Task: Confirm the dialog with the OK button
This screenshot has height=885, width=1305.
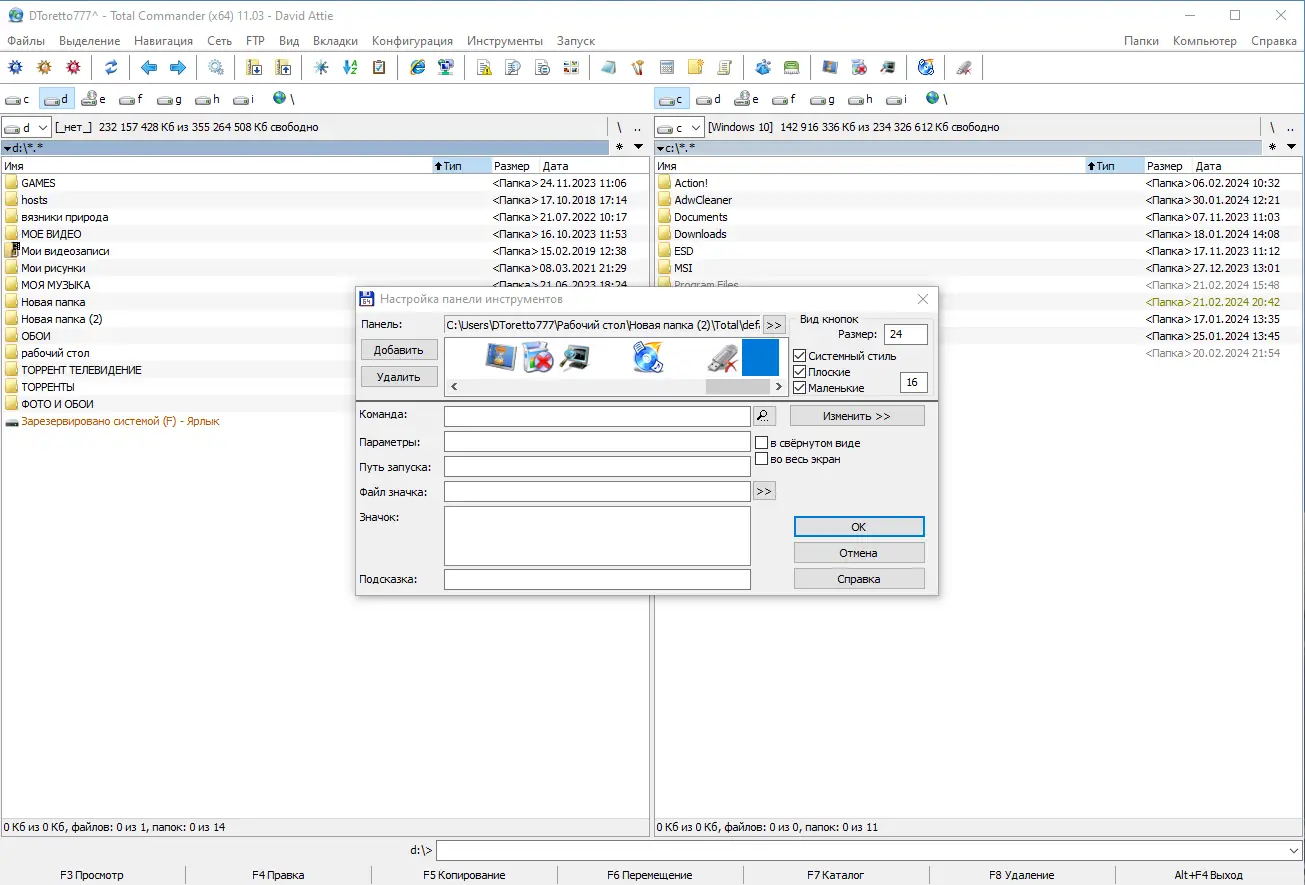Action: tap(859, 527)
